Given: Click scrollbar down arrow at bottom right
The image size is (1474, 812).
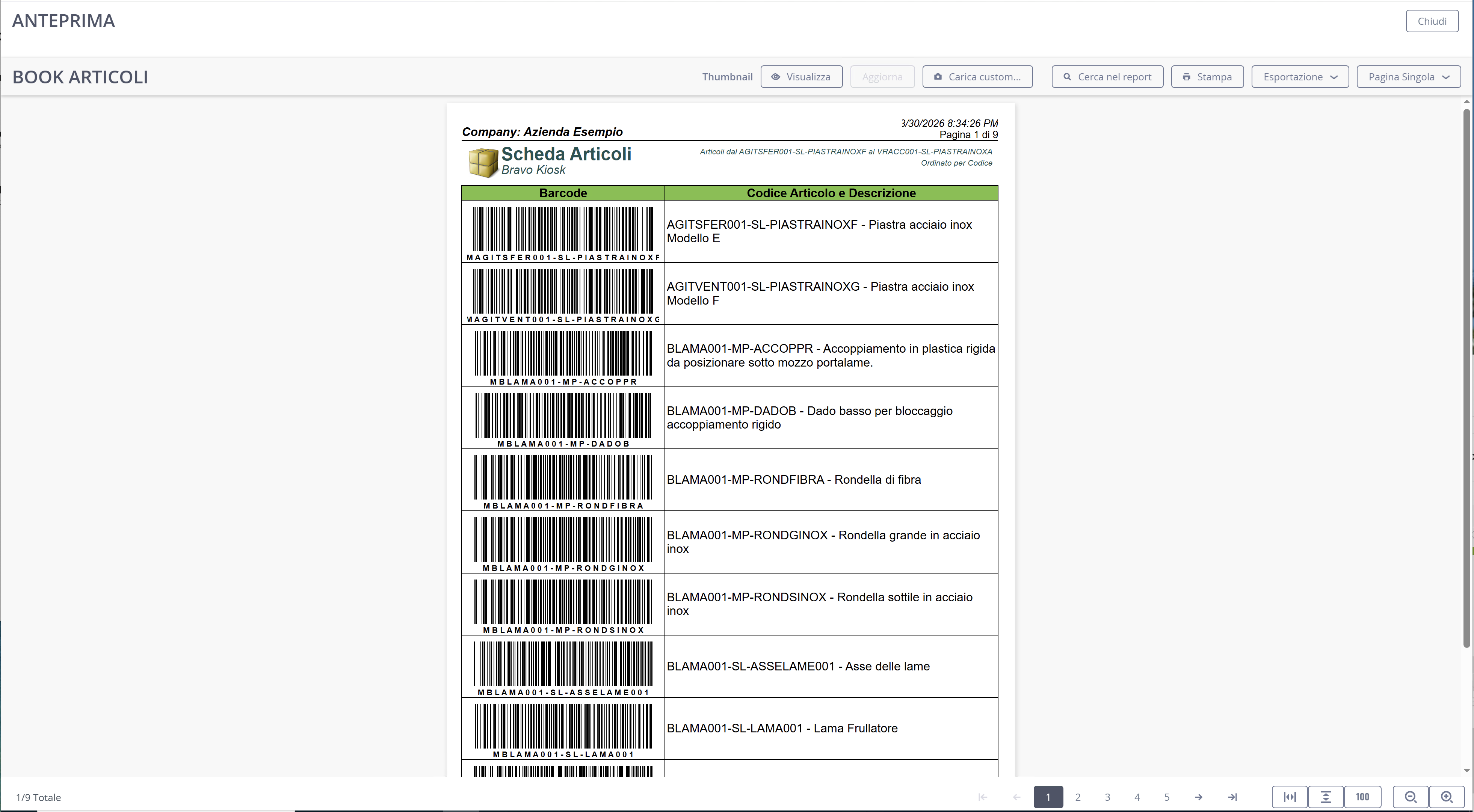Looking at the screenshot, I should 1466,771.
